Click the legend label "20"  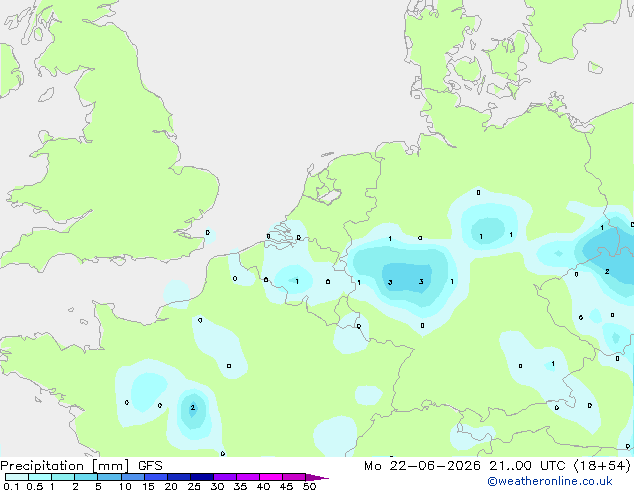pos(171,486)
